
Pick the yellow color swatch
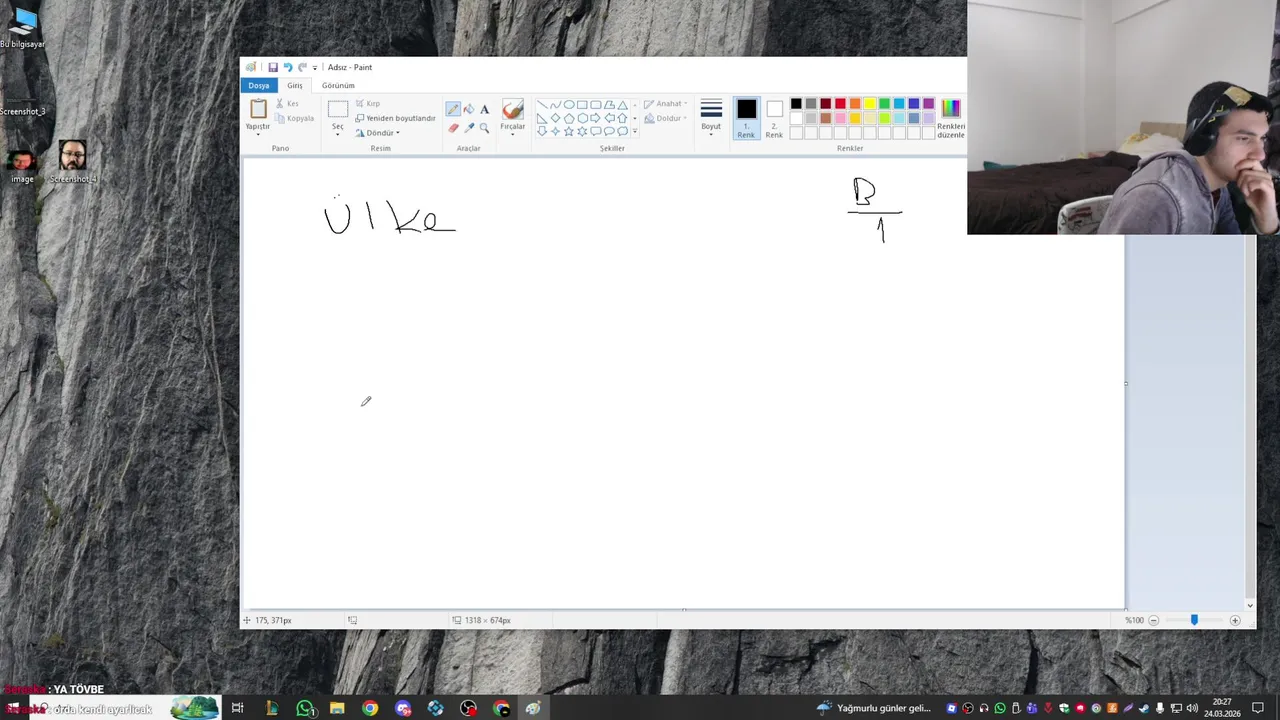[x=870, y=104]
